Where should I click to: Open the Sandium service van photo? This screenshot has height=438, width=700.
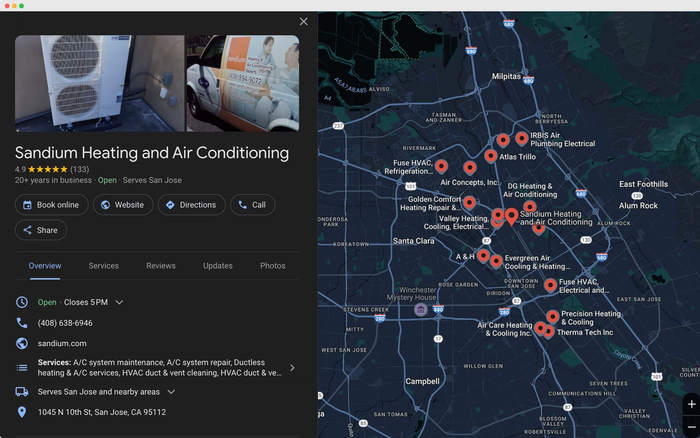[x=243, y=83]
